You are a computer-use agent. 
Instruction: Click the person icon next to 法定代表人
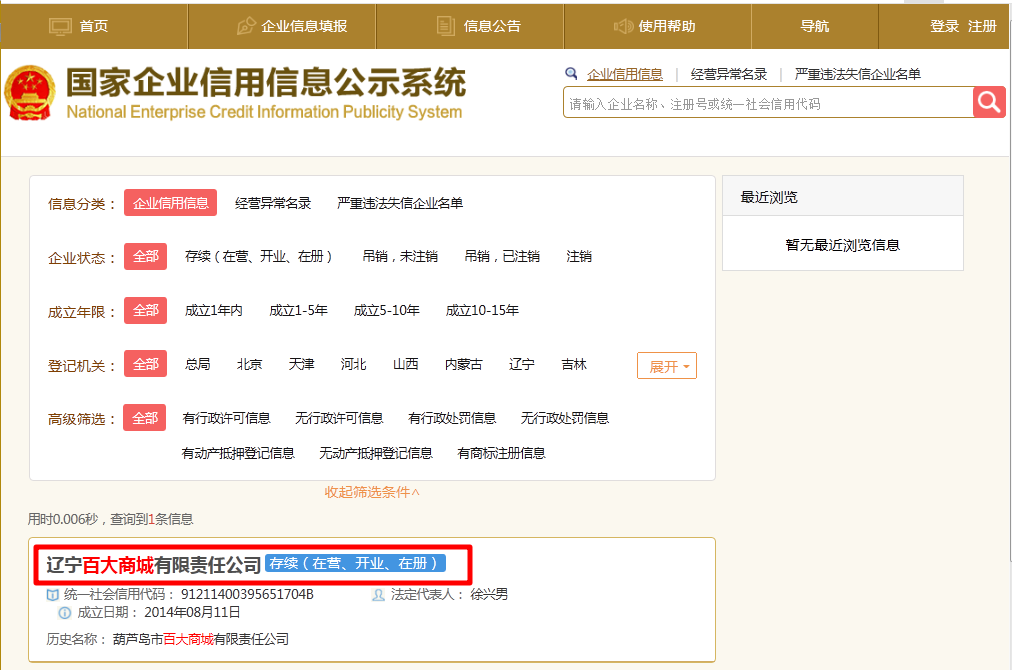tap(378, 594)
